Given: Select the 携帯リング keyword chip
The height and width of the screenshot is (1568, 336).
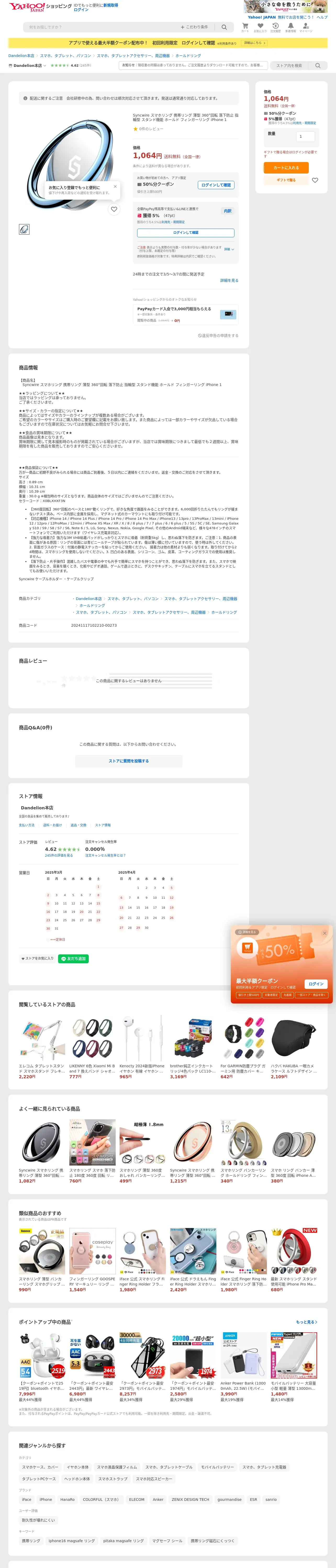Looking at the screenshot, I should click(31, 1541).
